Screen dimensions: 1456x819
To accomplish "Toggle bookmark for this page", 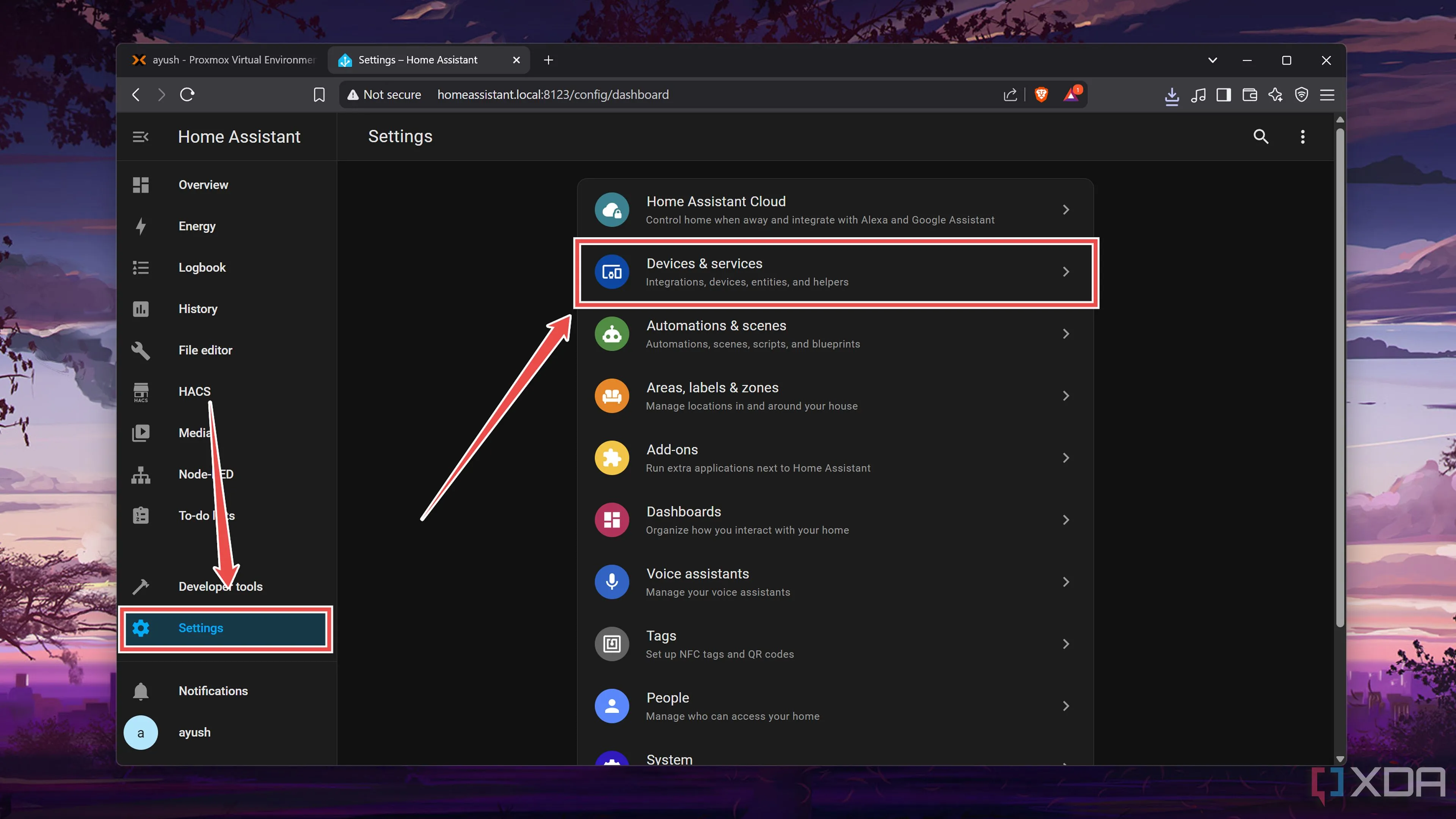I will (319, 94).
